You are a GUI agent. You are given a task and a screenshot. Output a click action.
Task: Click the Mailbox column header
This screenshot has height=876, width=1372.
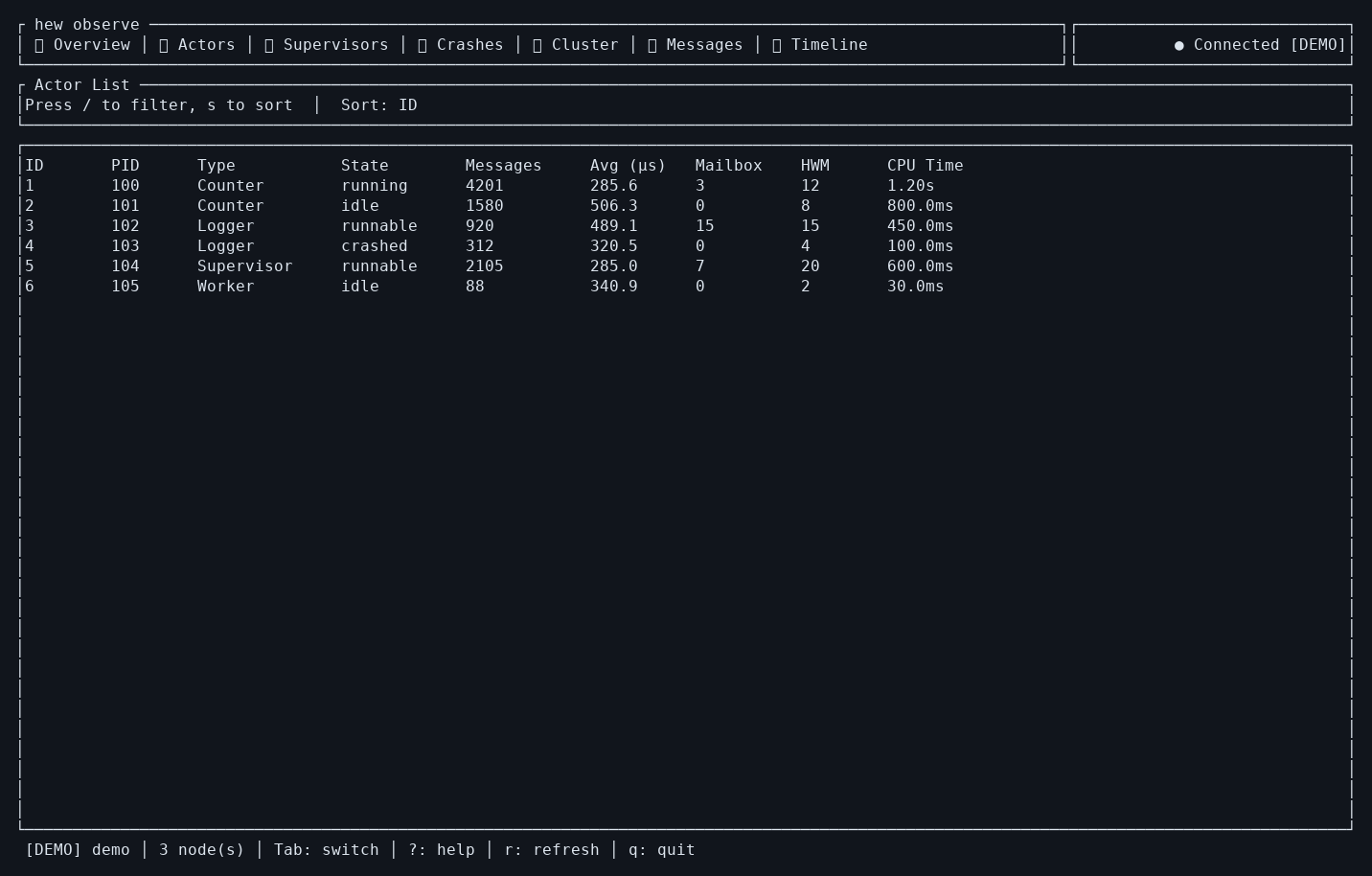tap(729, 166)
